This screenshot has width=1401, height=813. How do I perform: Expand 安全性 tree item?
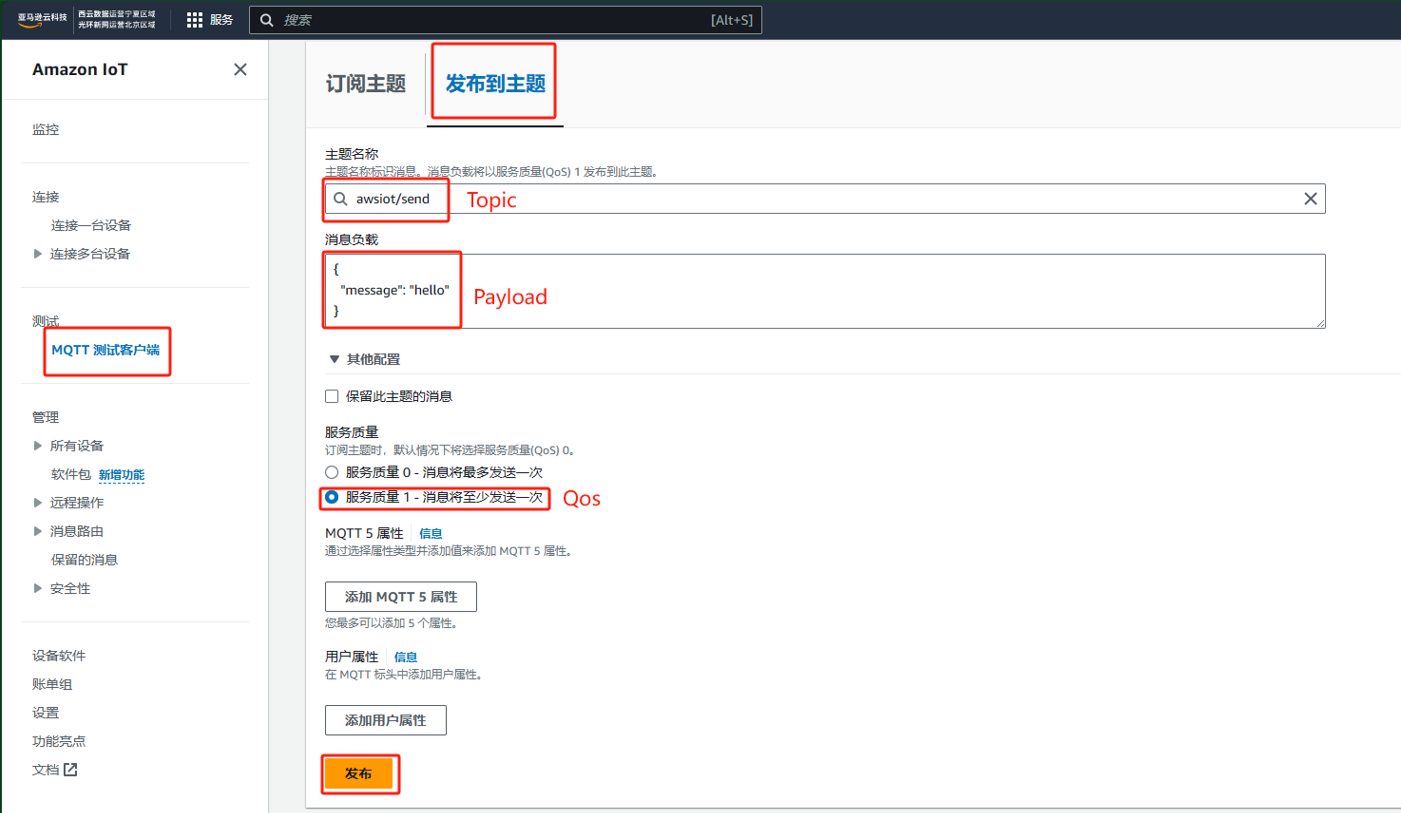click(x=38, y=588)
